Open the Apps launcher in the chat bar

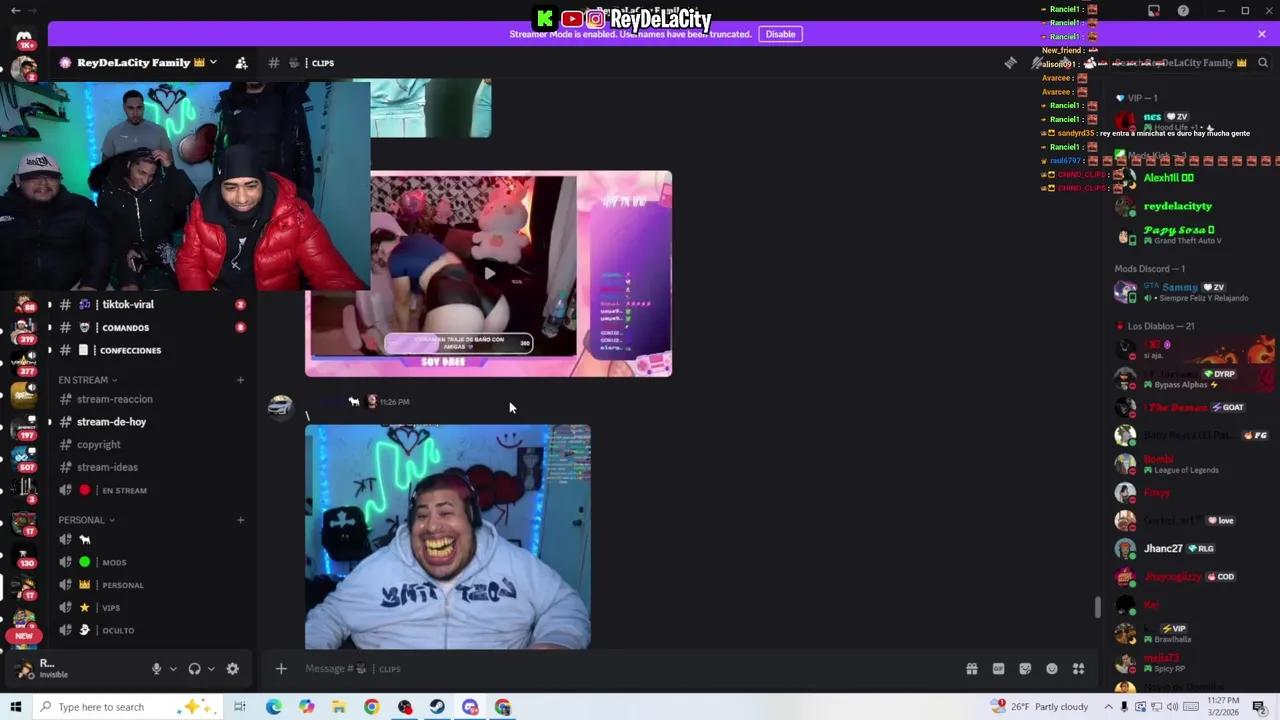click(x=1079, y=668)
